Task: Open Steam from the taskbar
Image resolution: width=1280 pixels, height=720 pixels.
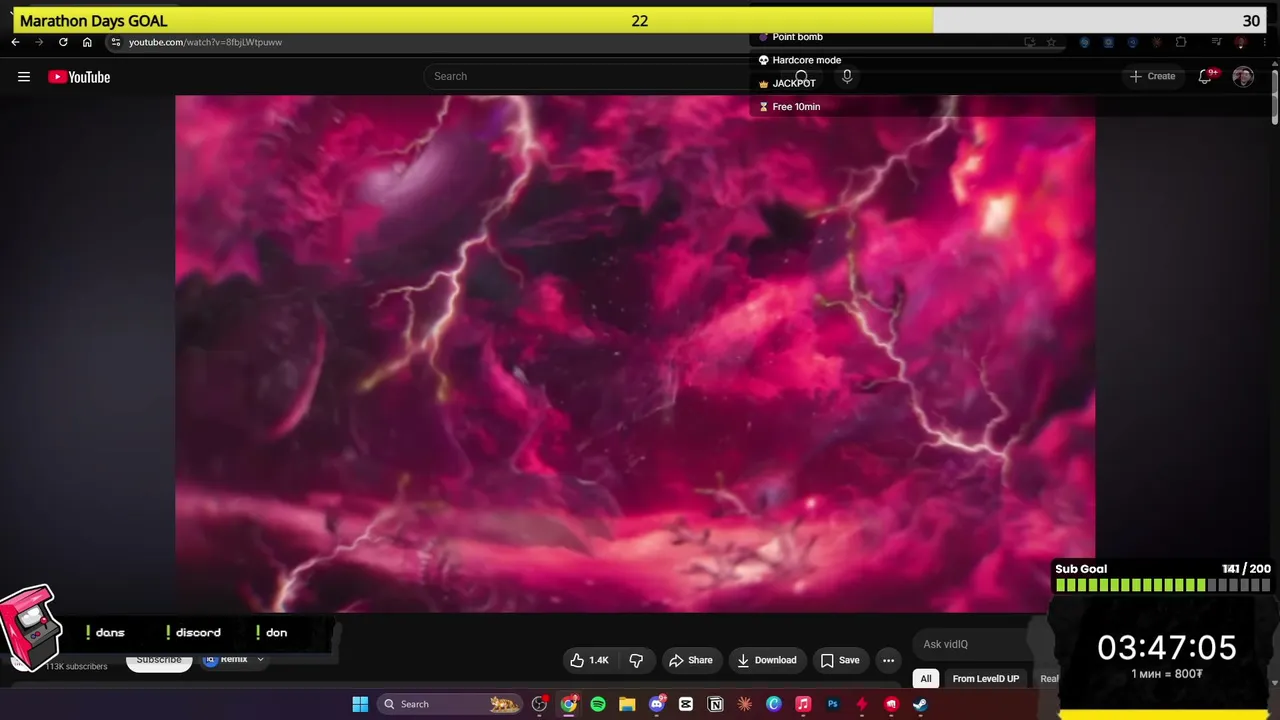Action: [x=920, y=704]
